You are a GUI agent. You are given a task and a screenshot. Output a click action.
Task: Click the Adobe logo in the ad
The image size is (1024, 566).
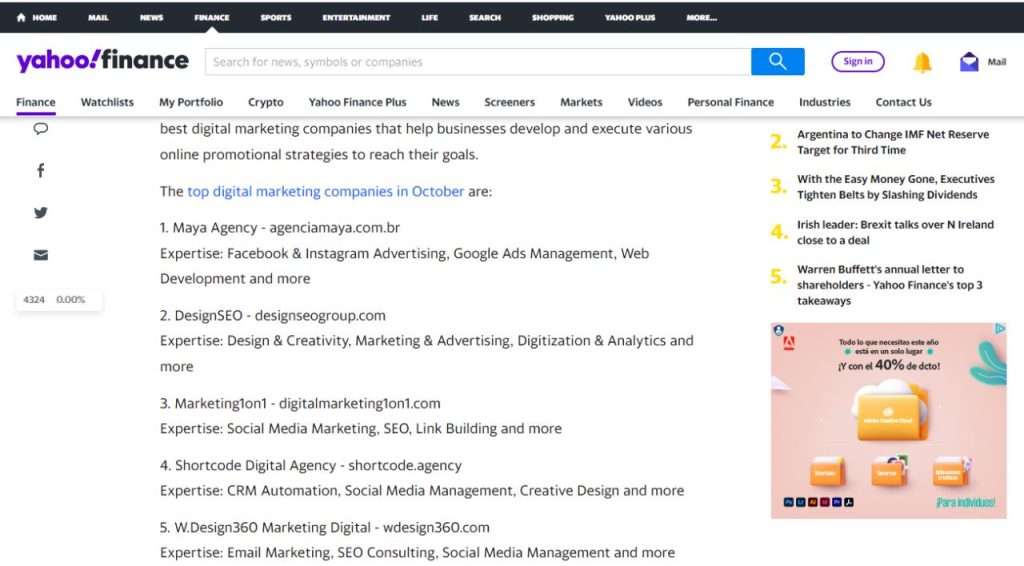789,343
